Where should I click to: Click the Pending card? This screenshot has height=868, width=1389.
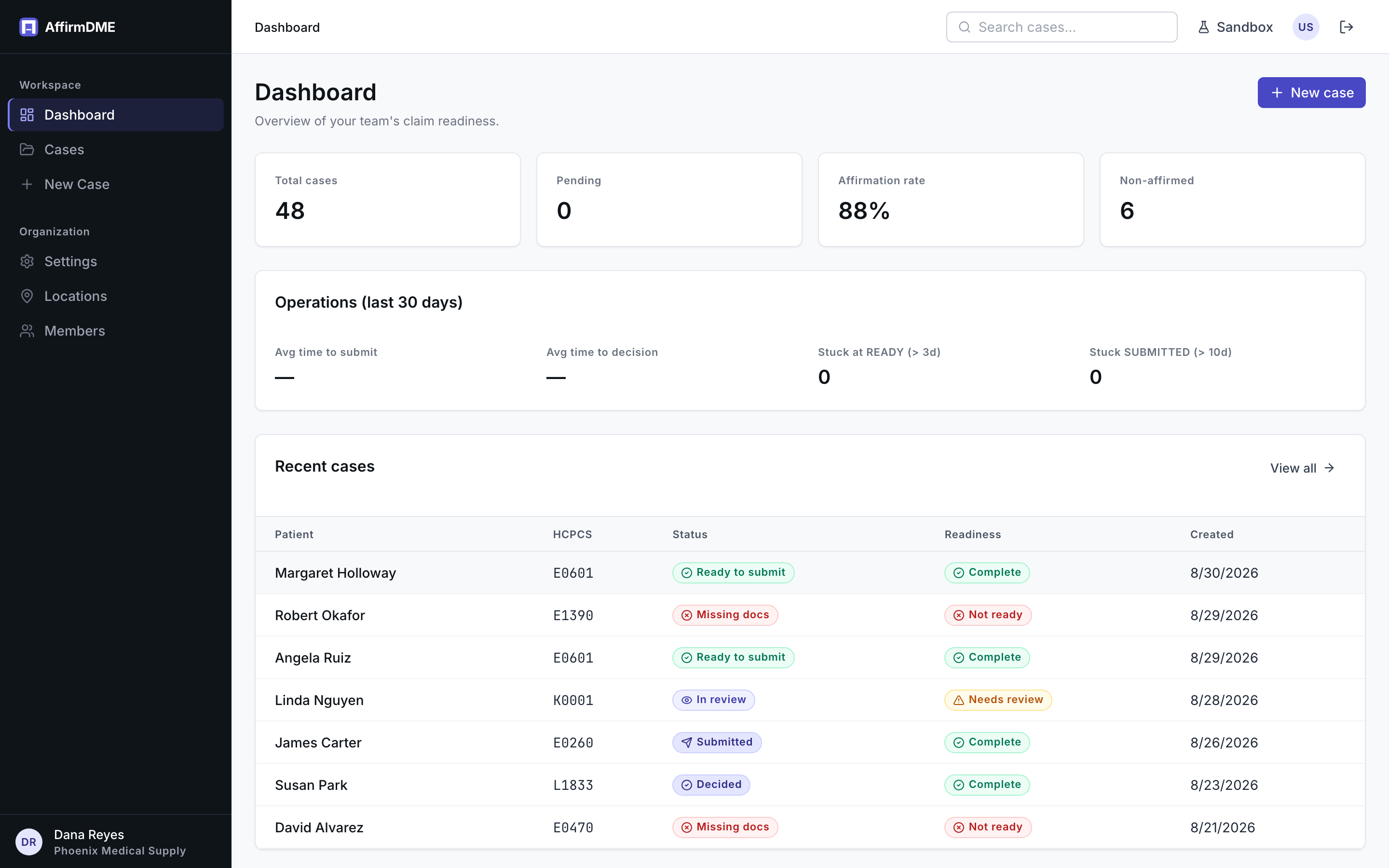(x=669, y=200)
